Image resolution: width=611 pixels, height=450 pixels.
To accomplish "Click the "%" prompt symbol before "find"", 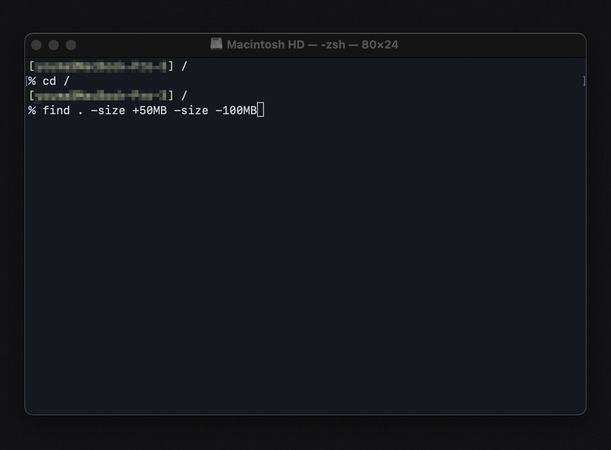I will [32, 110].
